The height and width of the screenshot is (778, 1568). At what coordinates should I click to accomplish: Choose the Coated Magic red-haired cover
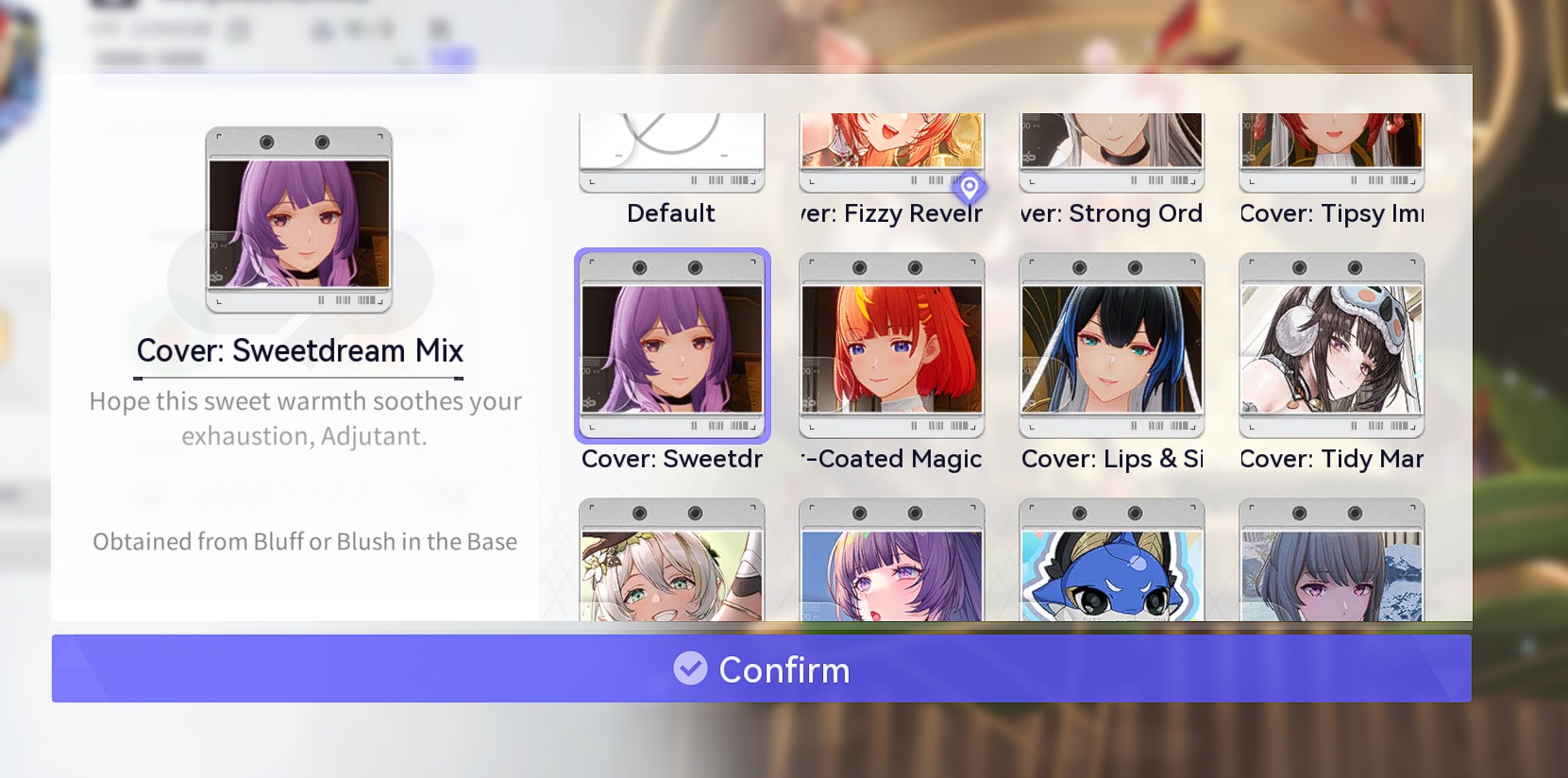[x=891, y=346]
